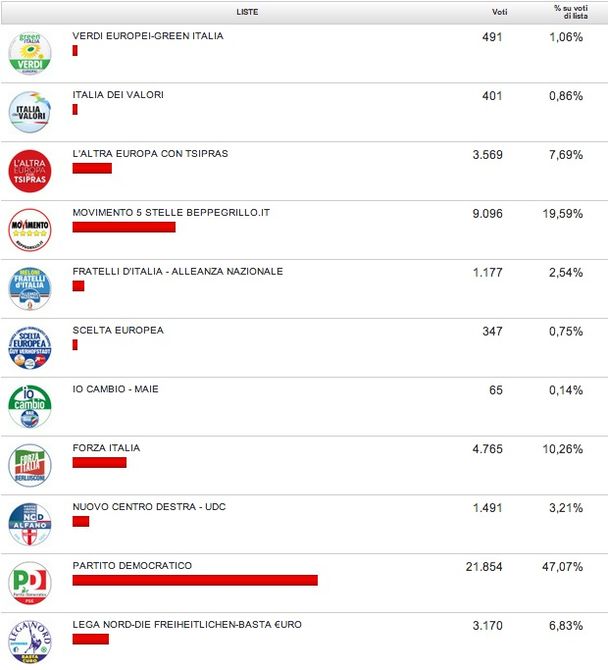Select the Io Cambio - MAIE logo
This screenshot has height=670, width=608.
click(x=29, y=406)
